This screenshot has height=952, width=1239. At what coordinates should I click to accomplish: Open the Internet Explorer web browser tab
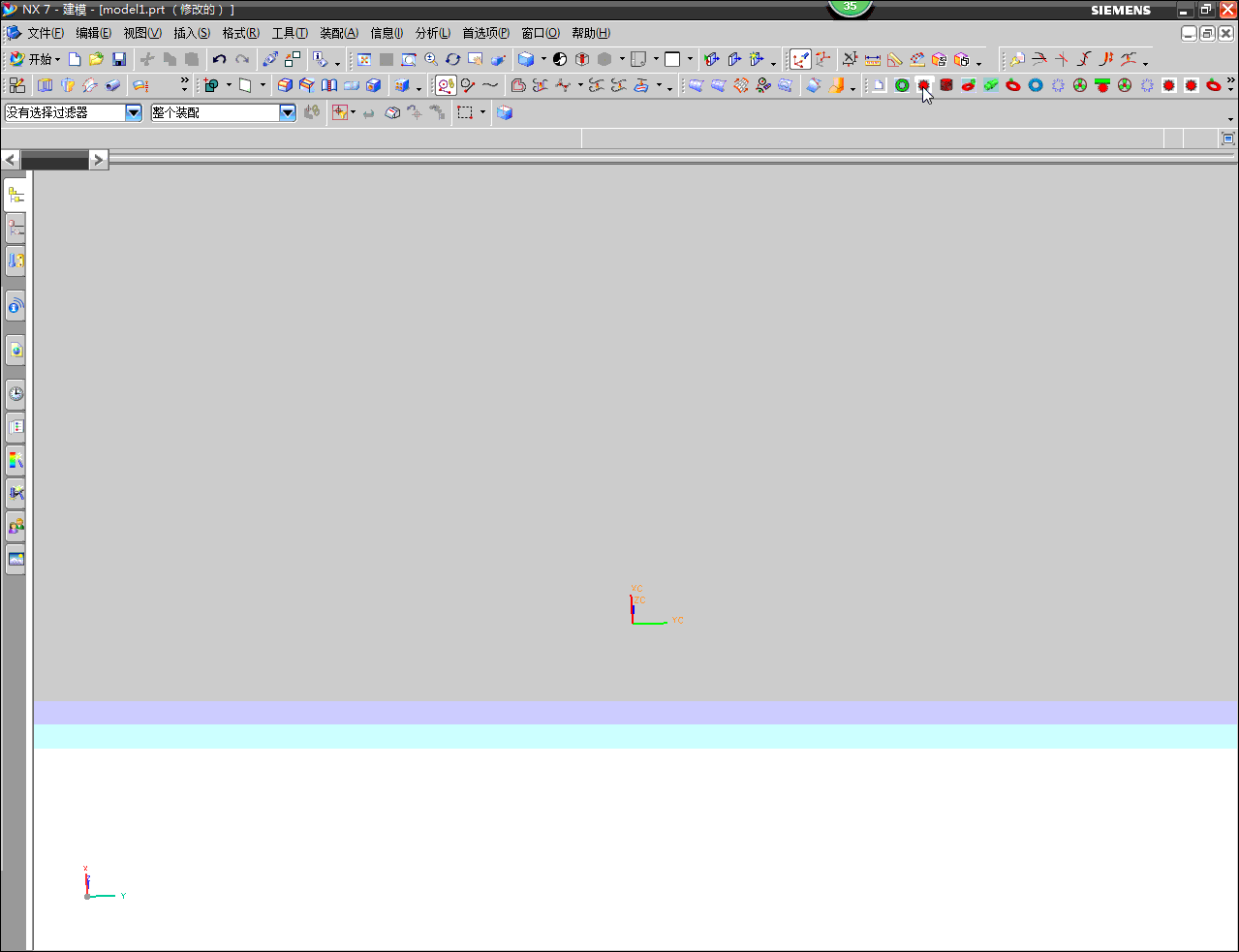pyautogui.click(x=15, y=350)
